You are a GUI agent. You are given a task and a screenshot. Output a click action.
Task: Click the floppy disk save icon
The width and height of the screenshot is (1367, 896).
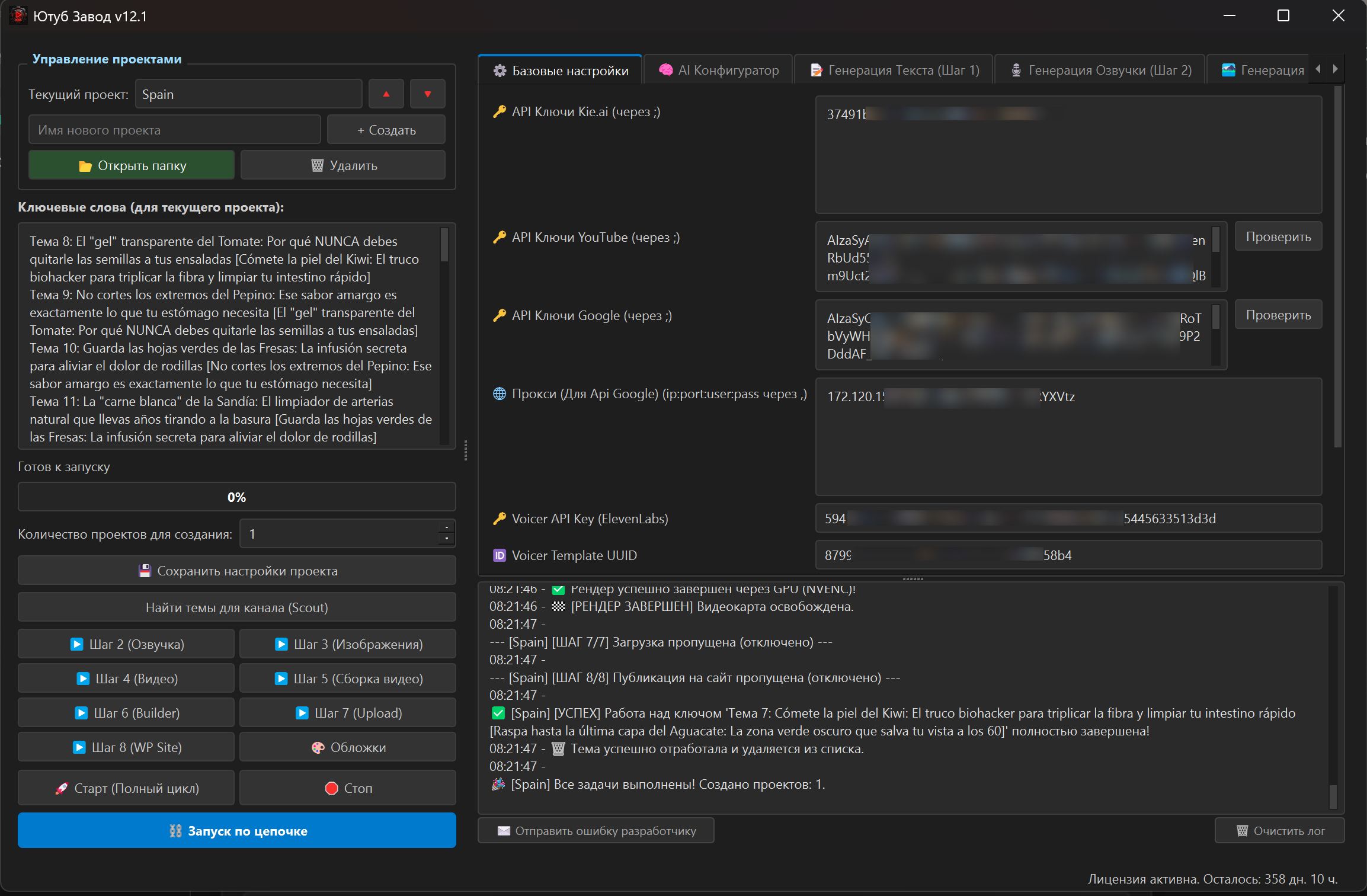(x=145, y=571)
